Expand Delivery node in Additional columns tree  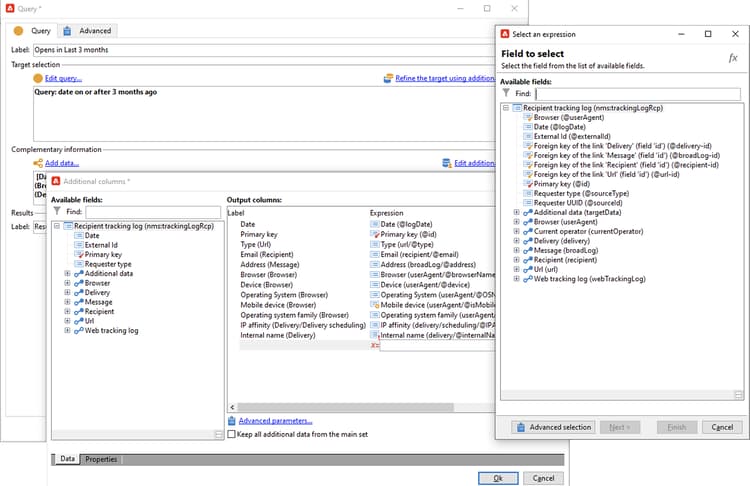(67, 292)
